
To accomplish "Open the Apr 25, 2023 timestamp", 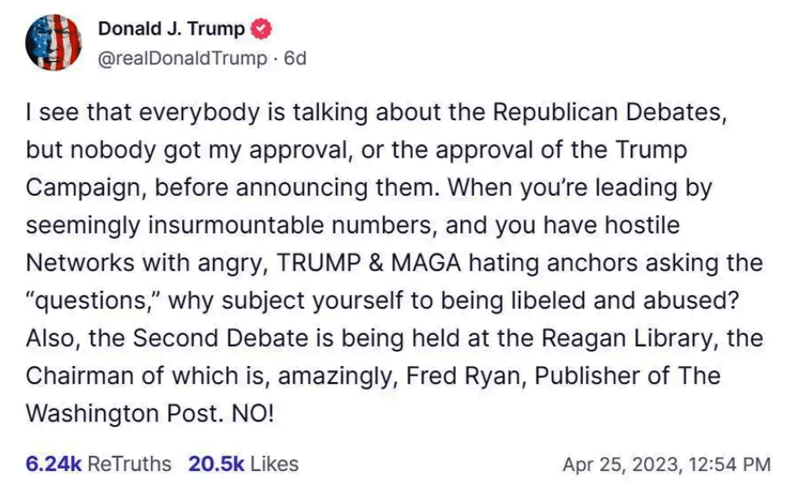I will (667, 464).
